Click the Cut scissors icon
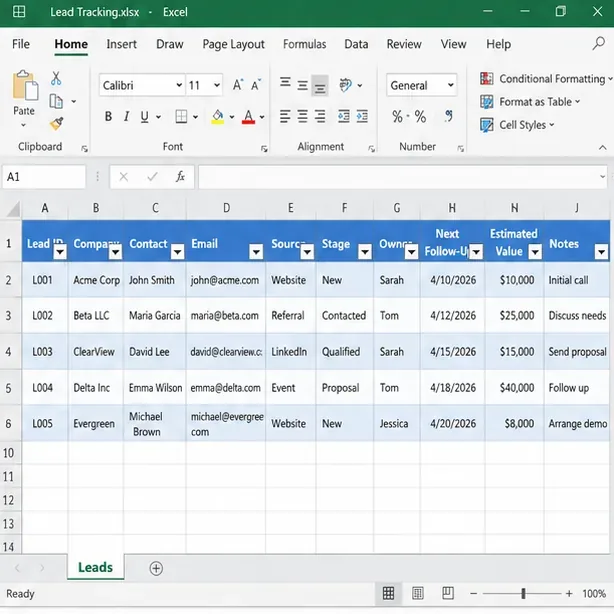Screen dimensions: 614x614 (56, 78)
